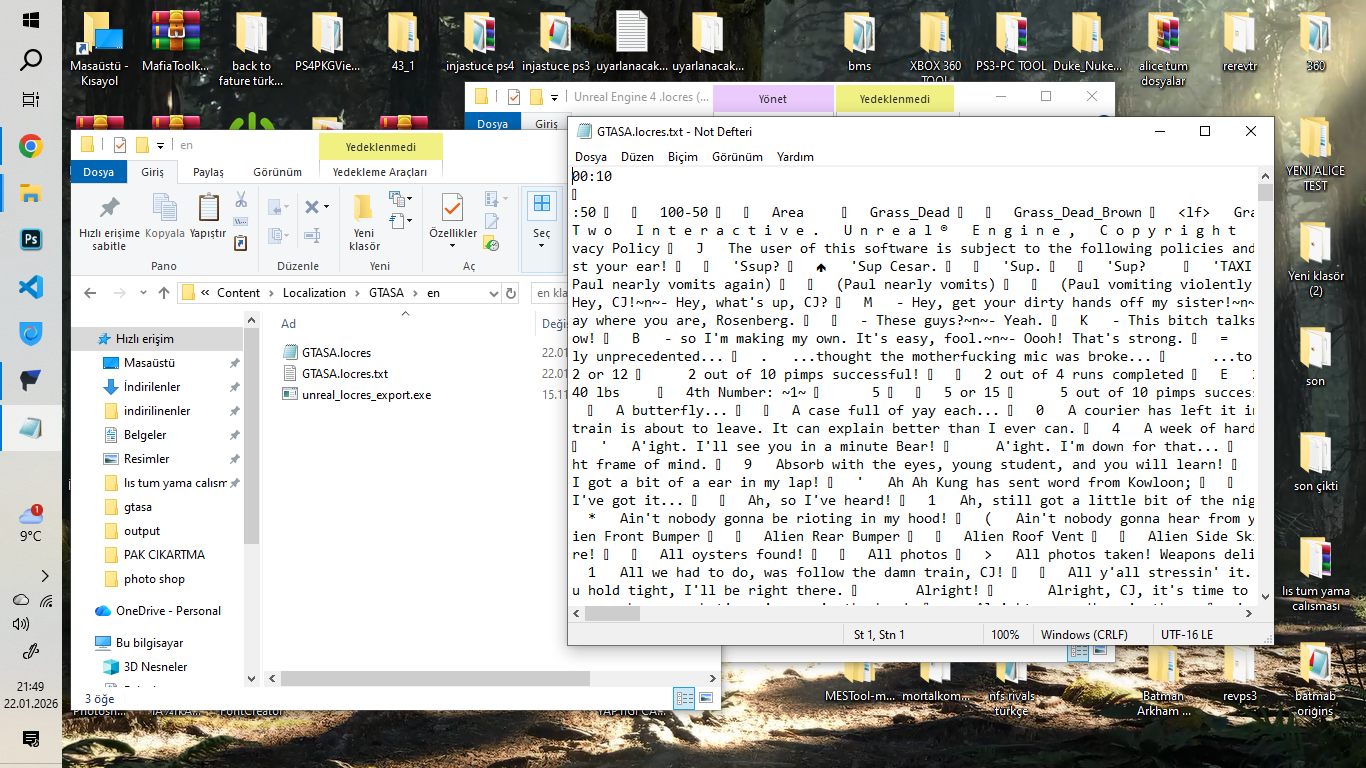The image size is (1366, 768).
Task: Customize Quick Access Toolbar dropdown arrow
Action: [159, 144]
